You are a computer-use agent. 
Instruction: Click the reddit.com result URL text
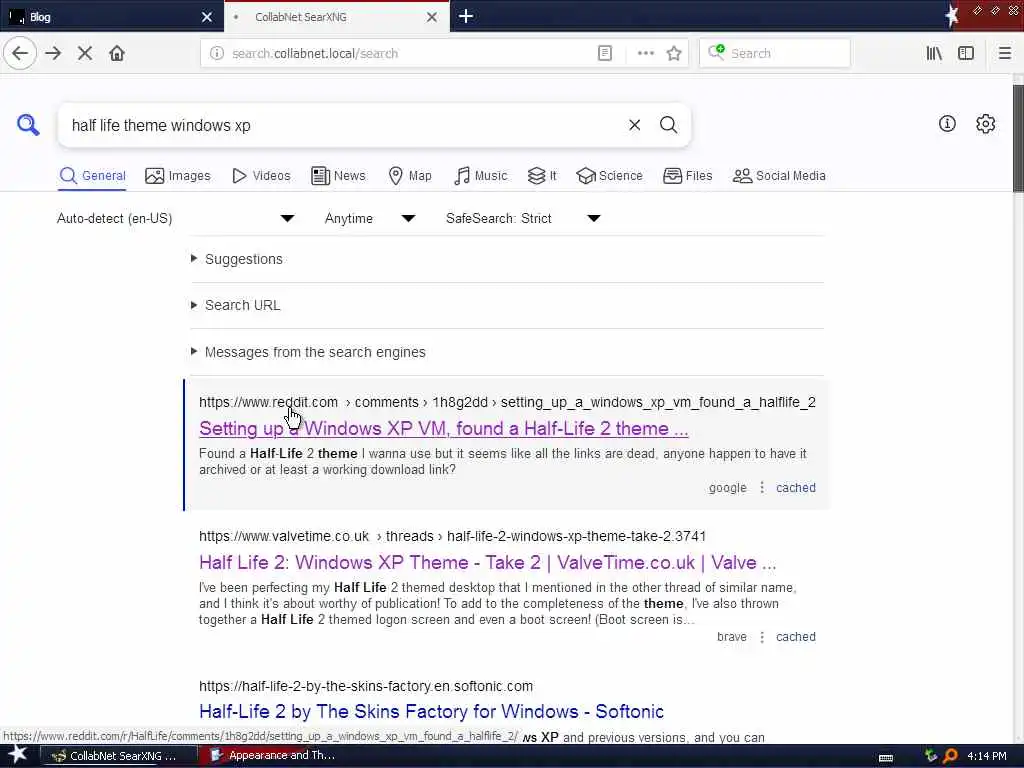[x=507, y=402]
